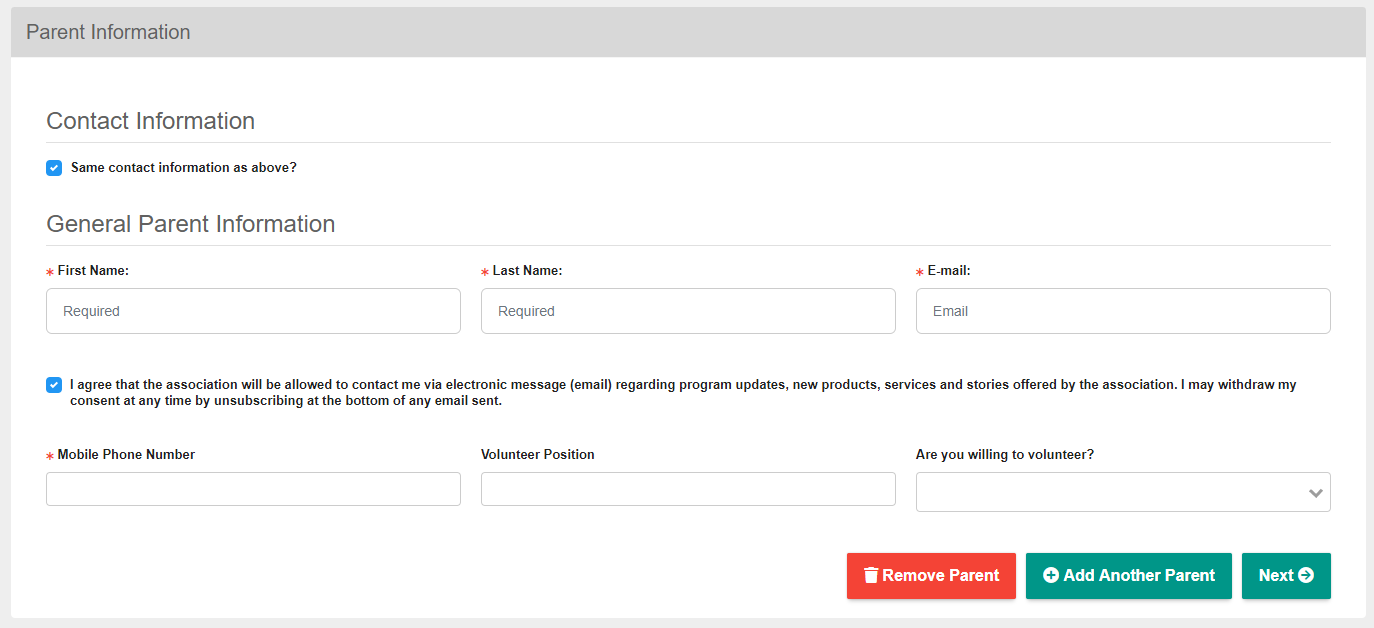
Task: Select the E-mail text box
Action: pyautogui.click(x=1122, y=311)
